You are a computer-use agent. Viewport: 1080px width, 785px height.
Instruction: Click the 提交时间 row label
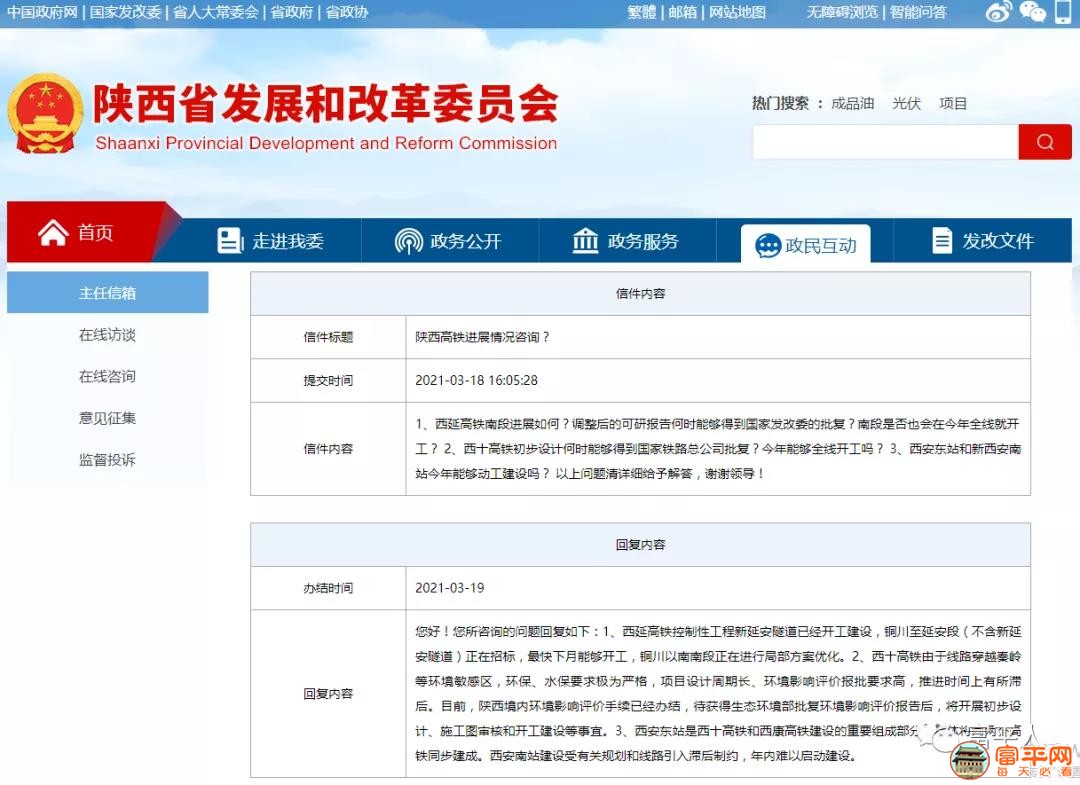(328, 380)
